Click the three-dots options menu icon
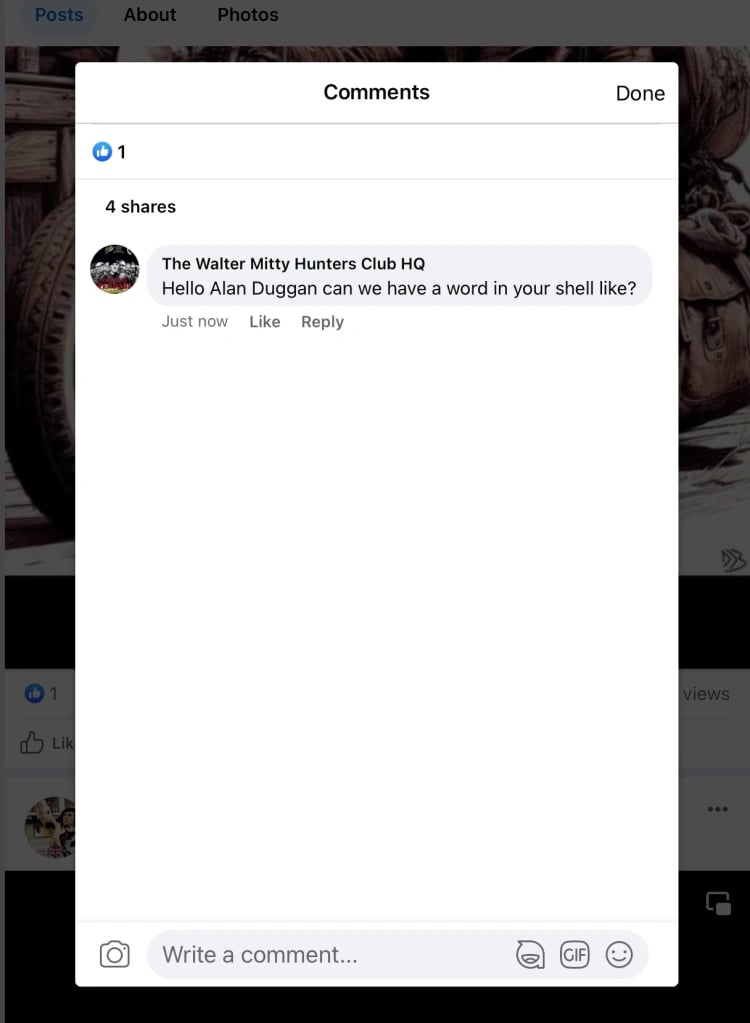 [717, 809]
